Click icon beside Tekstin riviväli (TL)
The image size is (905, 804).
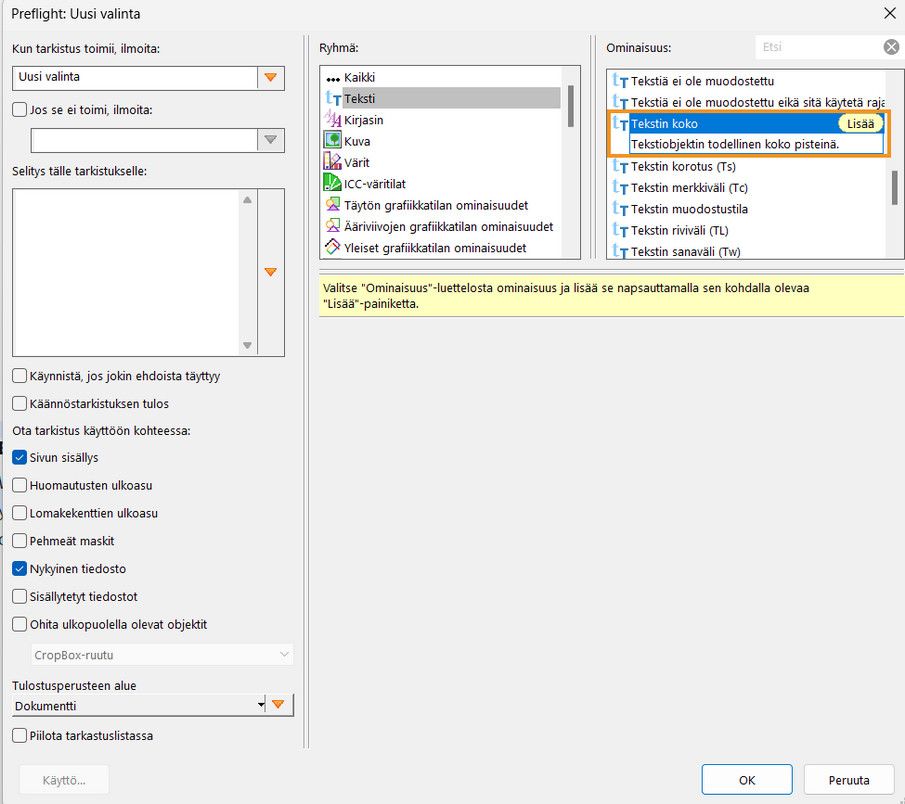pyautogui.click(x=620, y=230)
